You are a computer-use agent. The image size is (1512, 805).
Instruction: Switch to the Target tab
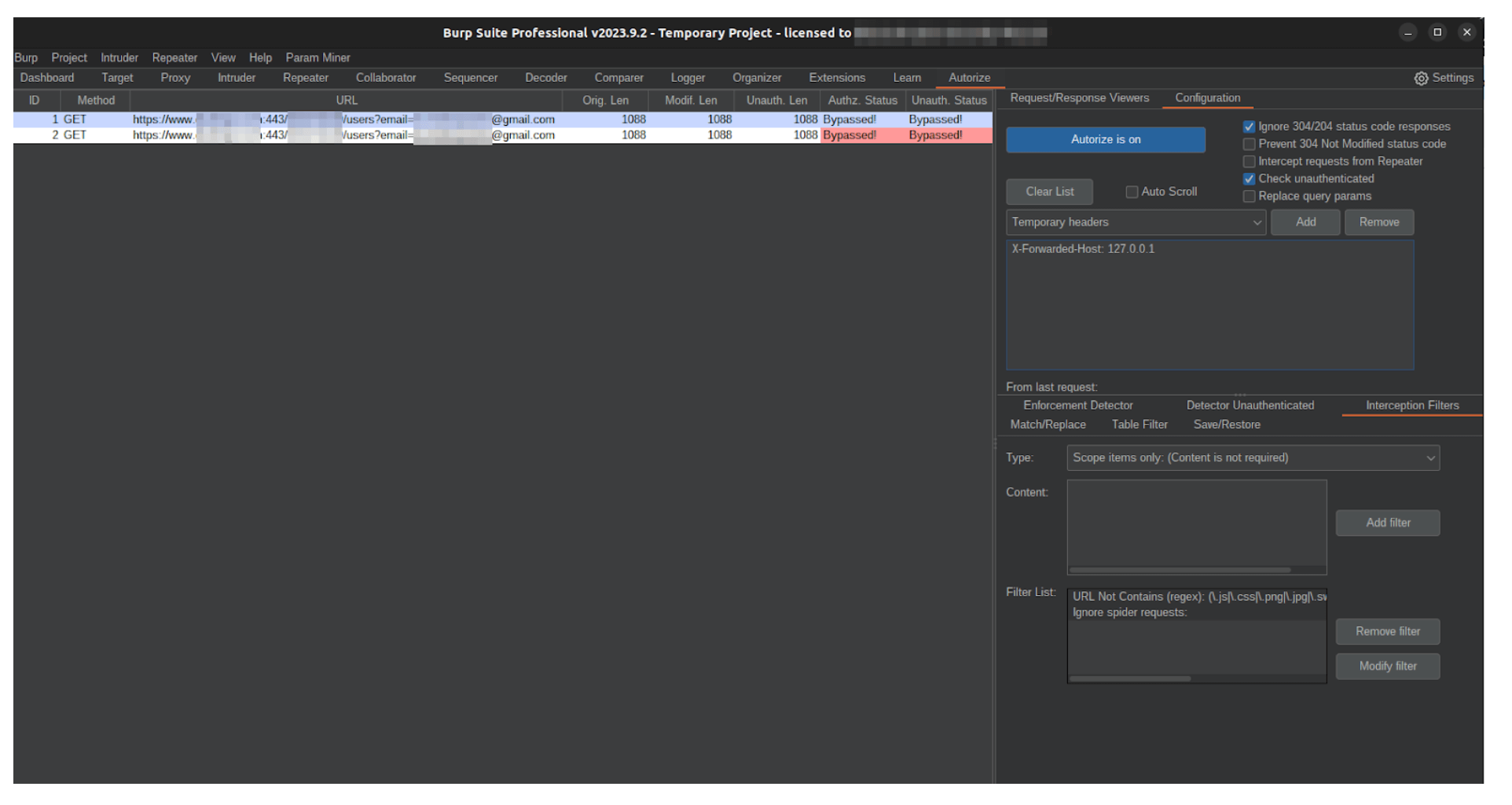(118, 79)
